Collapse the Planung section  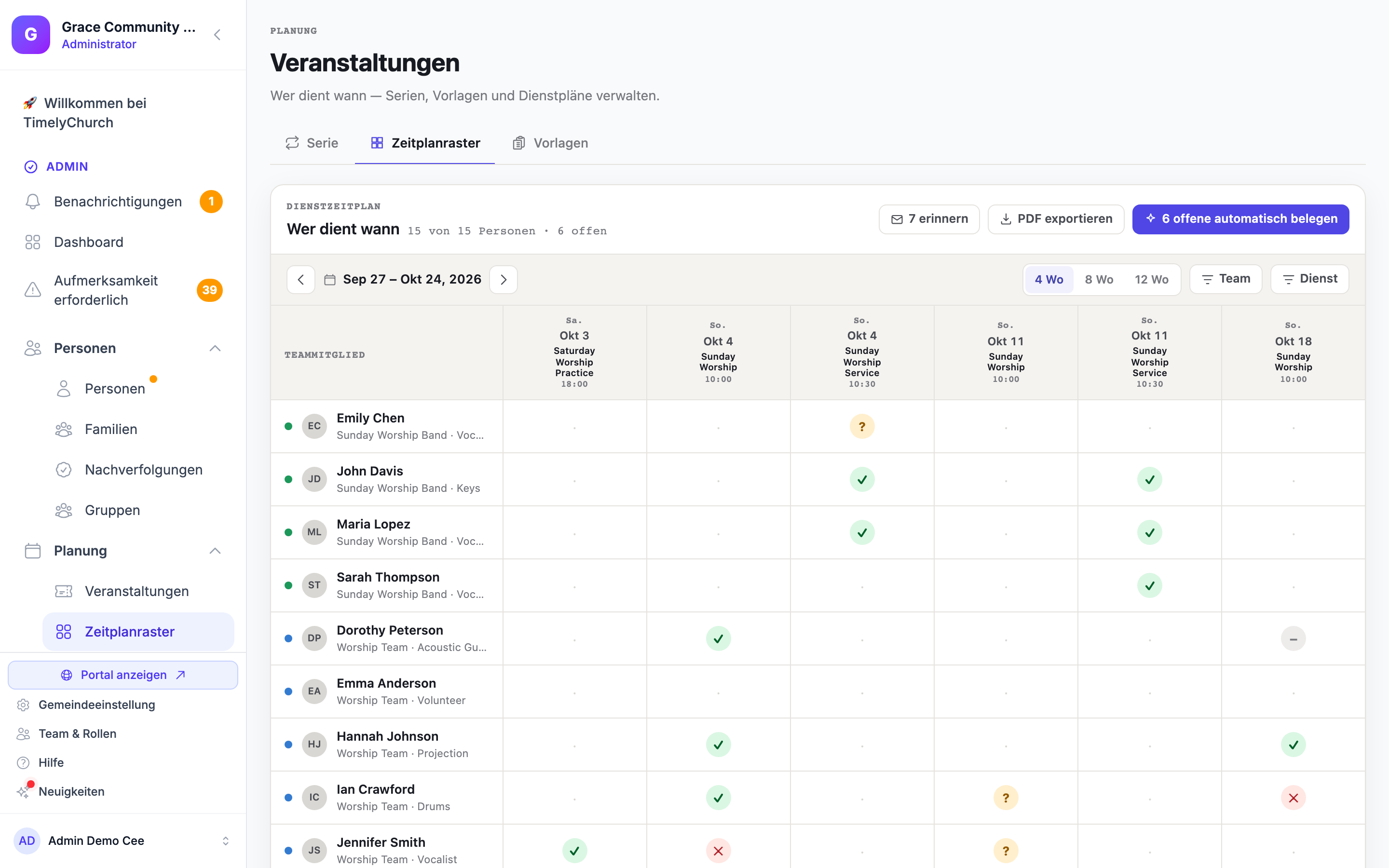[215, 551]
